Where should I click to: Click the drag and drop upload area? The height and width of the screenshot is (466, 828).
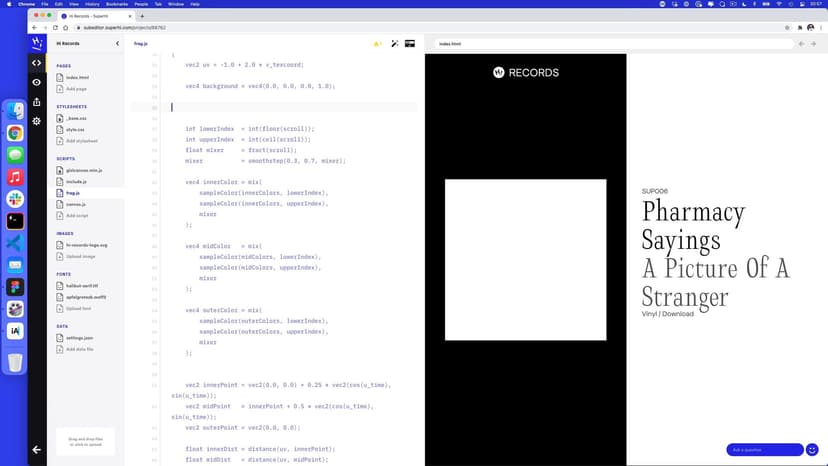pos(85,441)
